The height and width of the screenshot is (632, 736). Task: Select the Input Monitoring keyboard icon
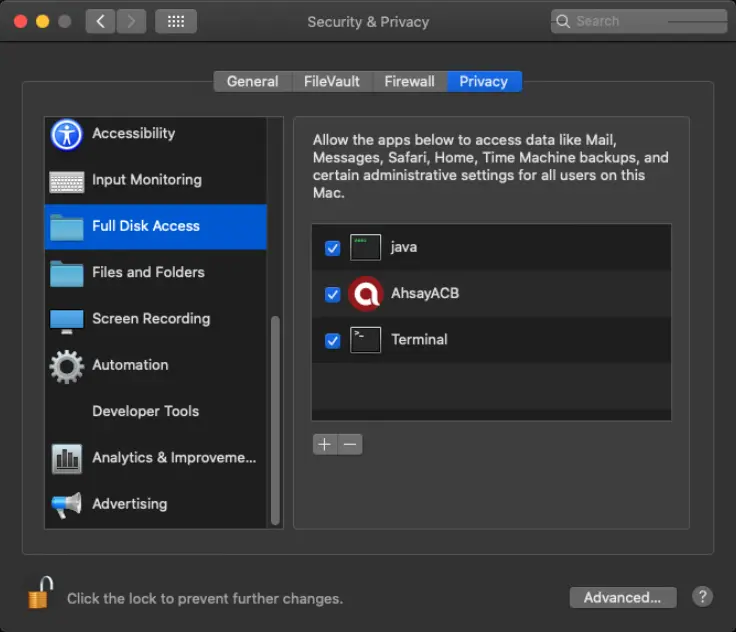click(x=67, y=181)
